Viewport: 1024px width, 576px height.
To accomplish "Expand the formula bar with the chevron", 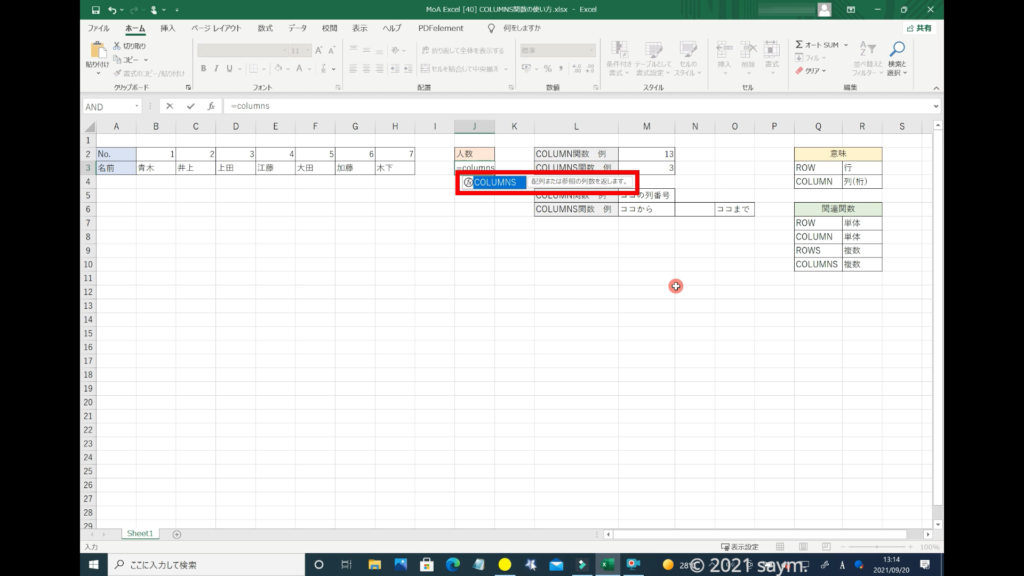I will (935, 106).
